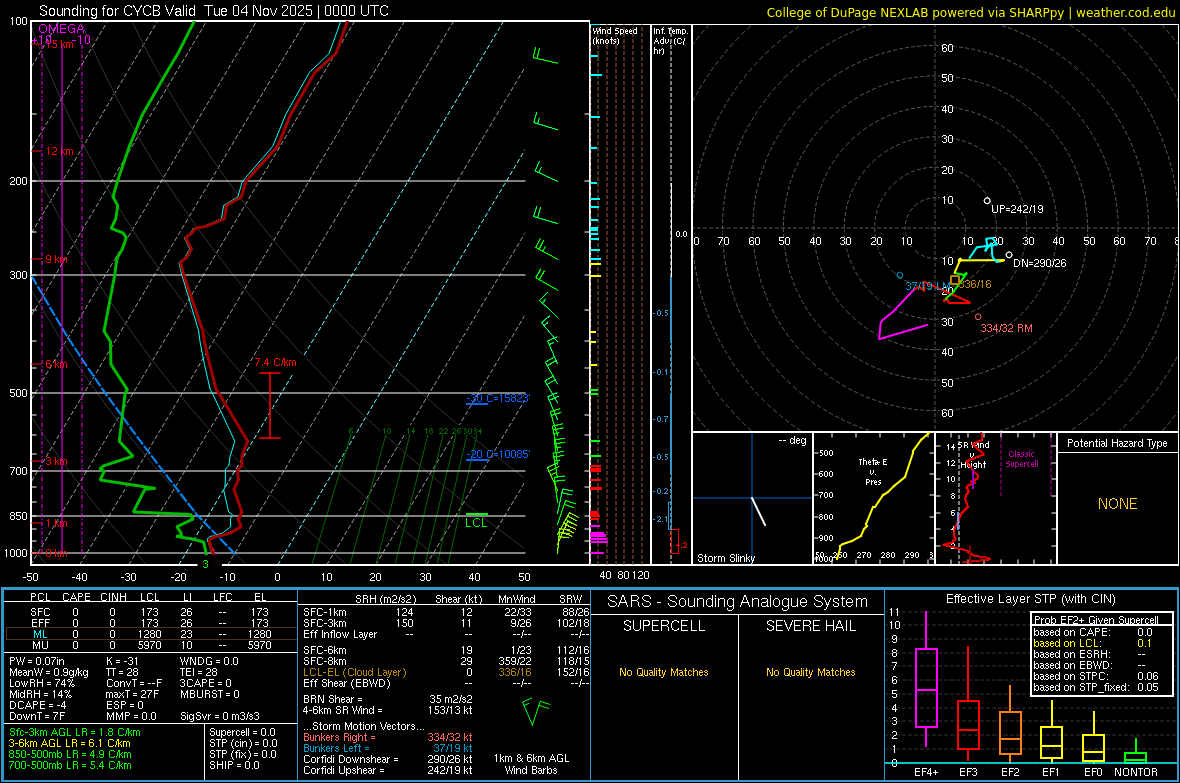Click the Storm Slinky caption
1180x783 pixels.
[725, 558]
